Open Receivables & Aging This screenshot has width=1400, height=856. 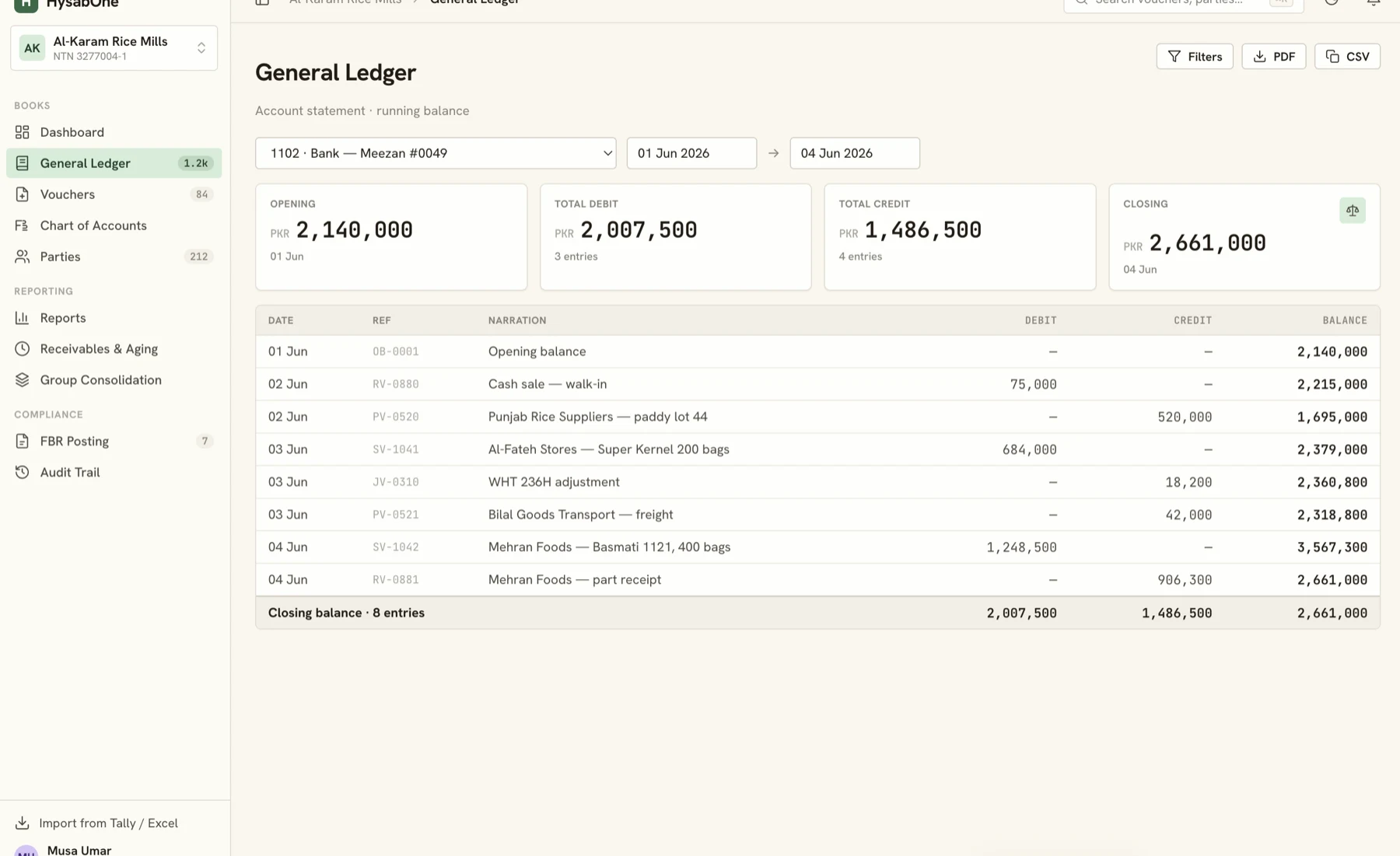coord(114,349)
